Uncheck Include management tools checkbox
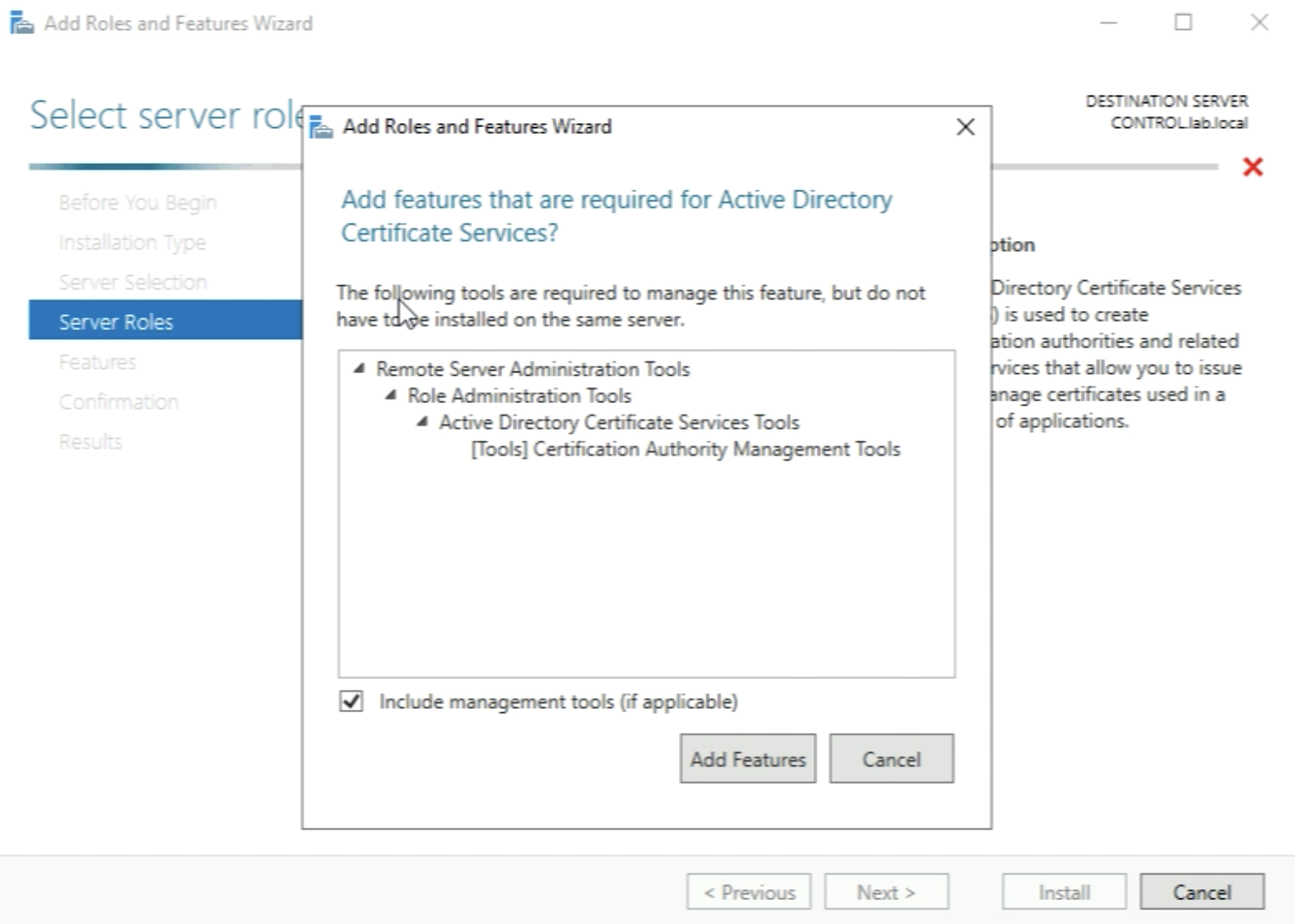 (351, 701)
